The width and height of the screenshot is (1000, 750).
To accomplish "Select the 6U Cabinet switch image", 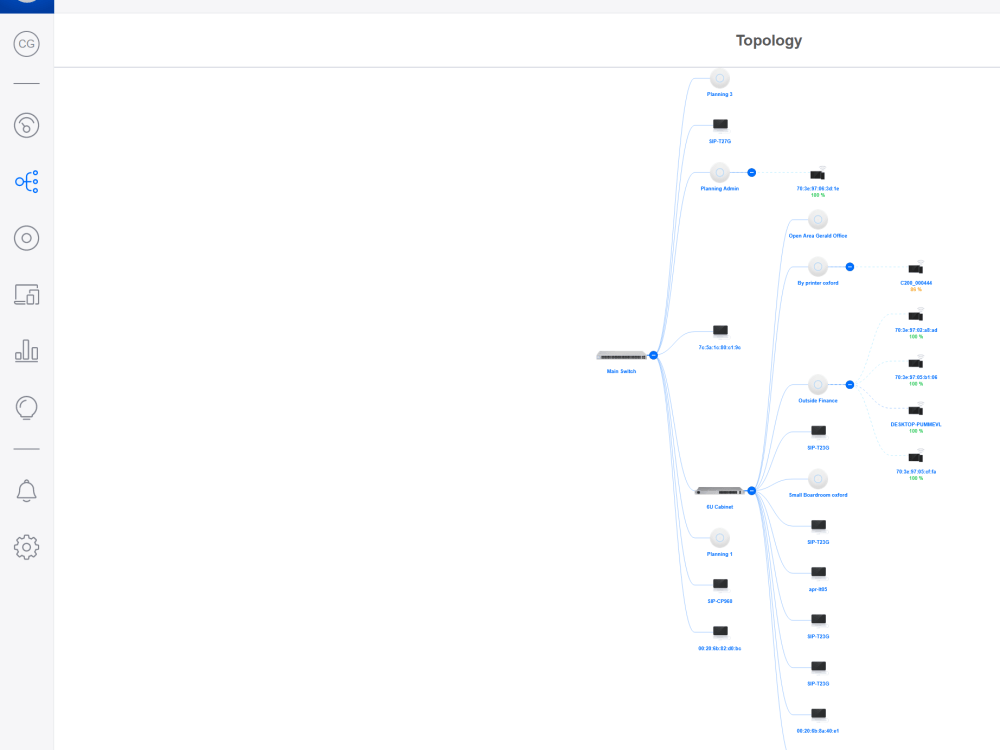I will (x=719, y=491).
